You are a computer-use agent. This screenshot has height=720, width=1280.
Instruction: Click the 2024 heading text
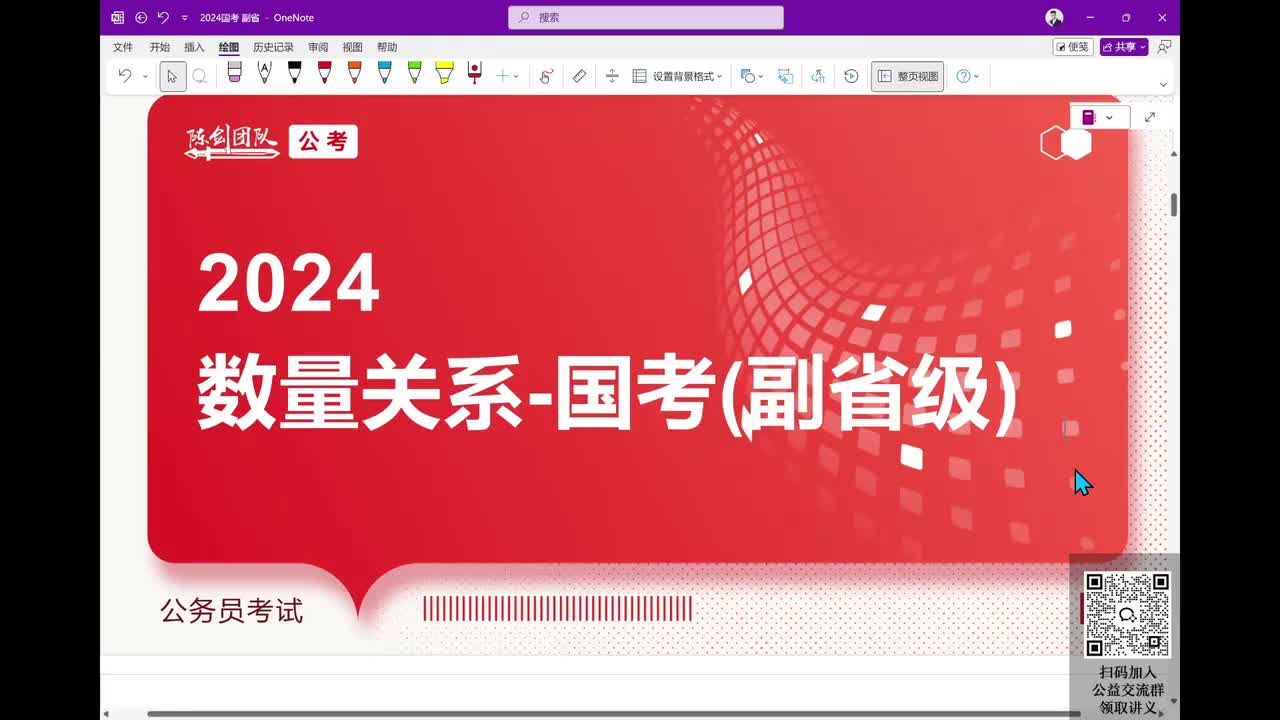coord(289,283)
